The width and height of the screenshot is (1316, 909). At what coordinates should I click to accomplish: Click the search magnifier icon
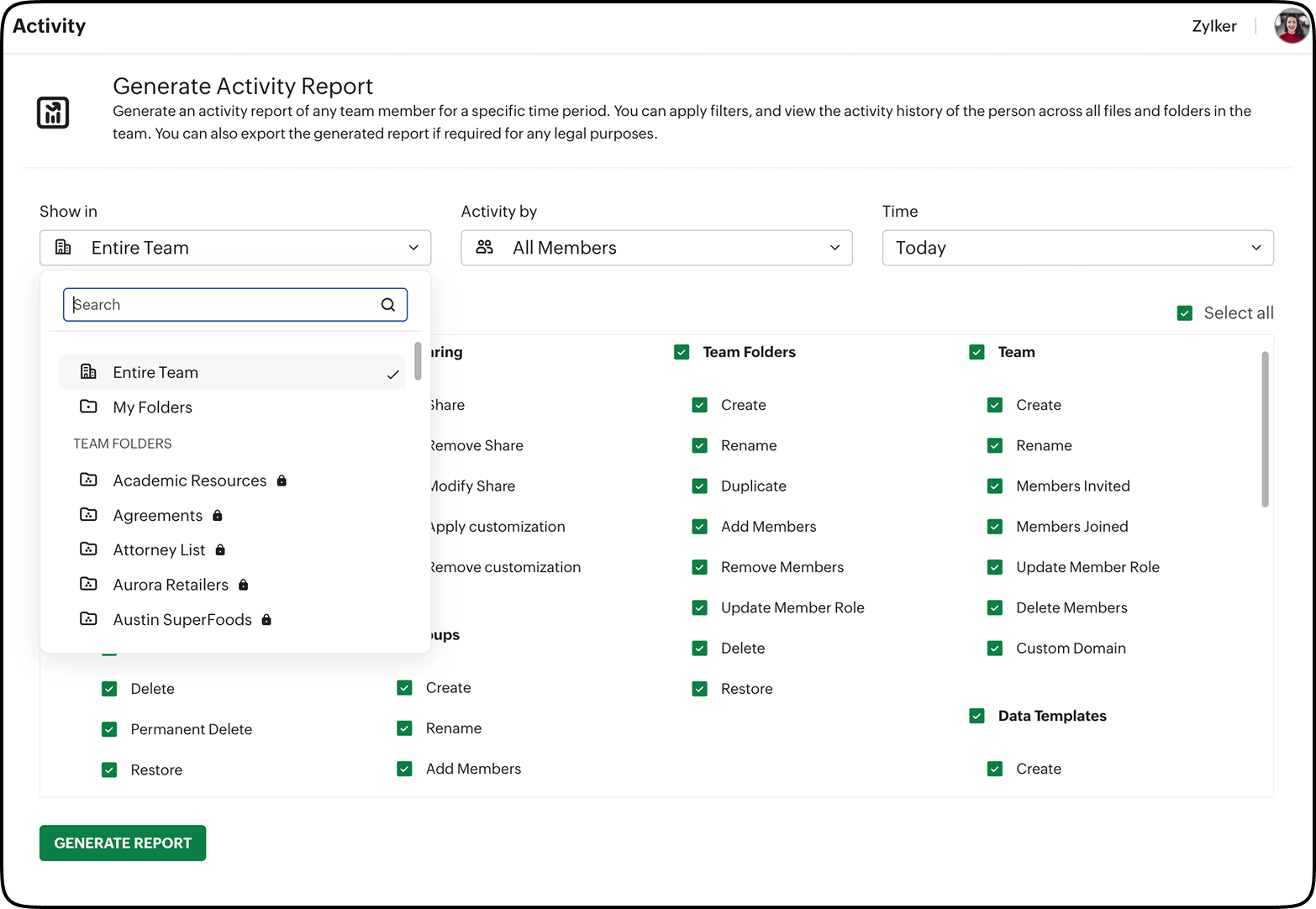coord(387,304)
